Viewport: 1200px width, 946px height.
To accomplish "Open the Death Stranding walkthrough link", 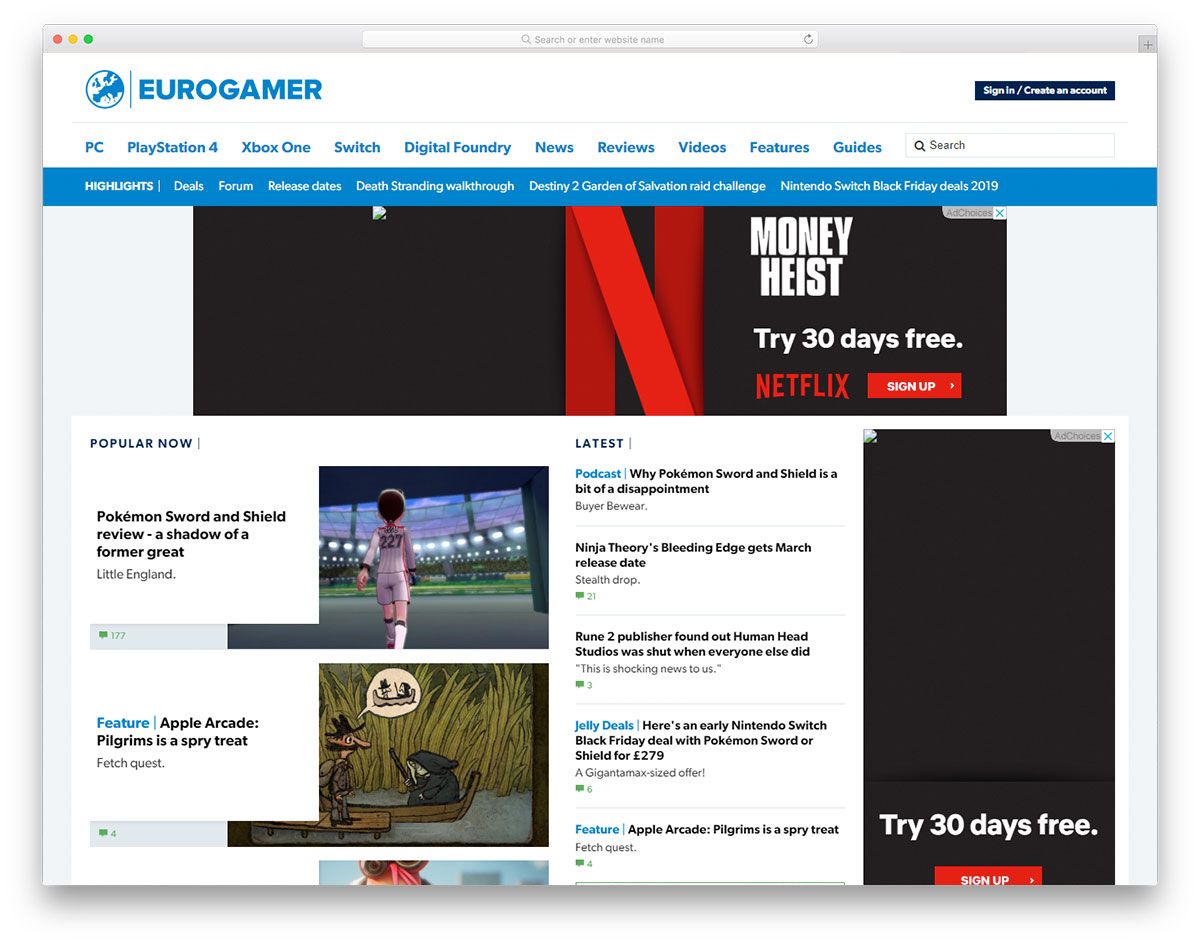I will pos(435,186).
